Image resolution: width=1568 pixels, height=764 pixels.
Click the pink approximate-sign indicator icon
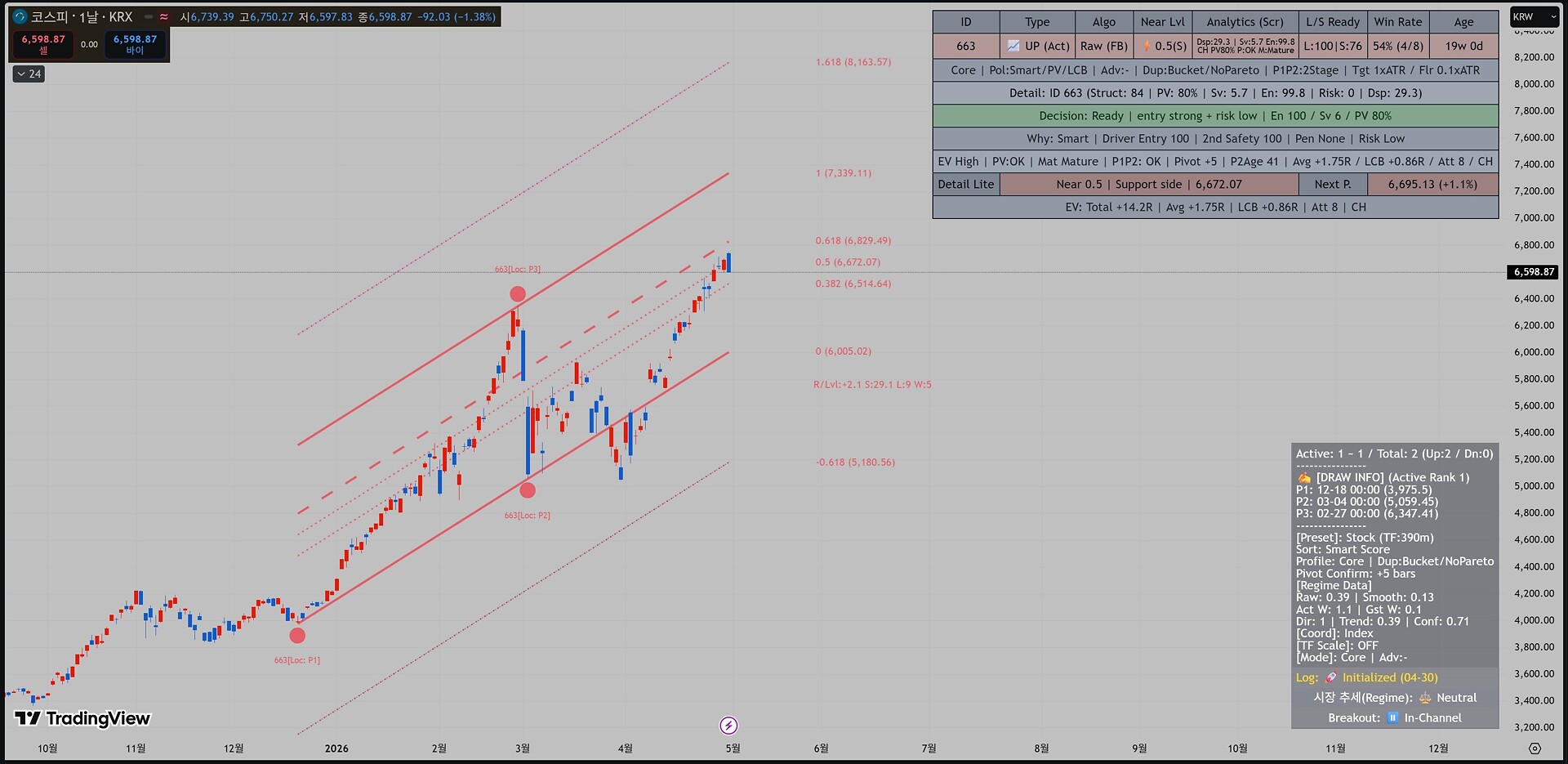click(164, 16)
